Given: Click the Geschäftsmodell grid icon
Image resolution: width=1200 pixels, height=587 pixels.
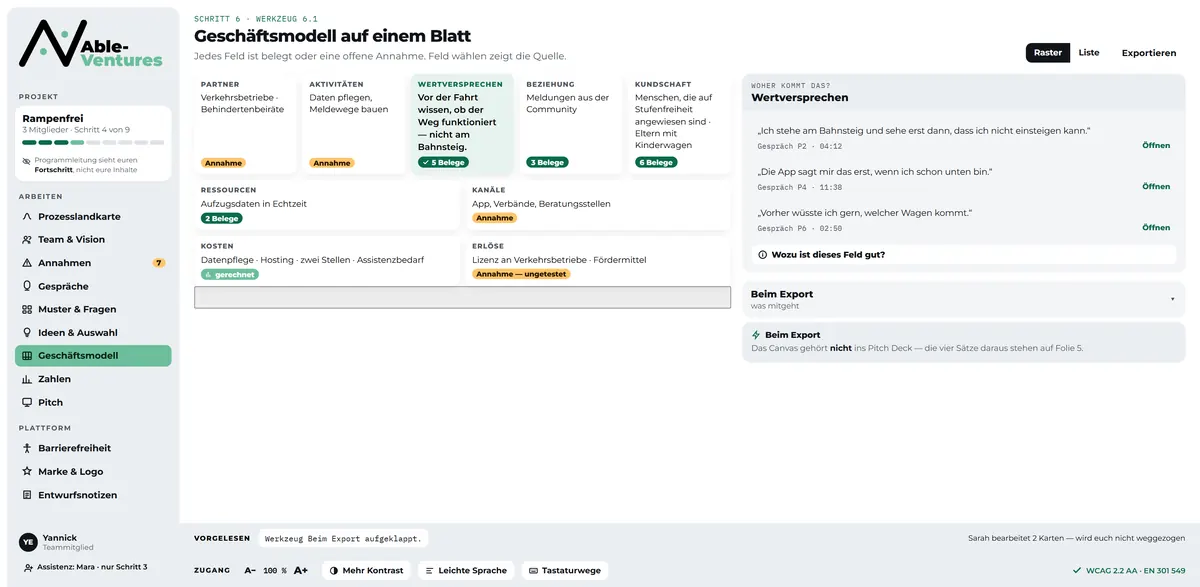Looking at the screenshot, I should click(28, 356).
